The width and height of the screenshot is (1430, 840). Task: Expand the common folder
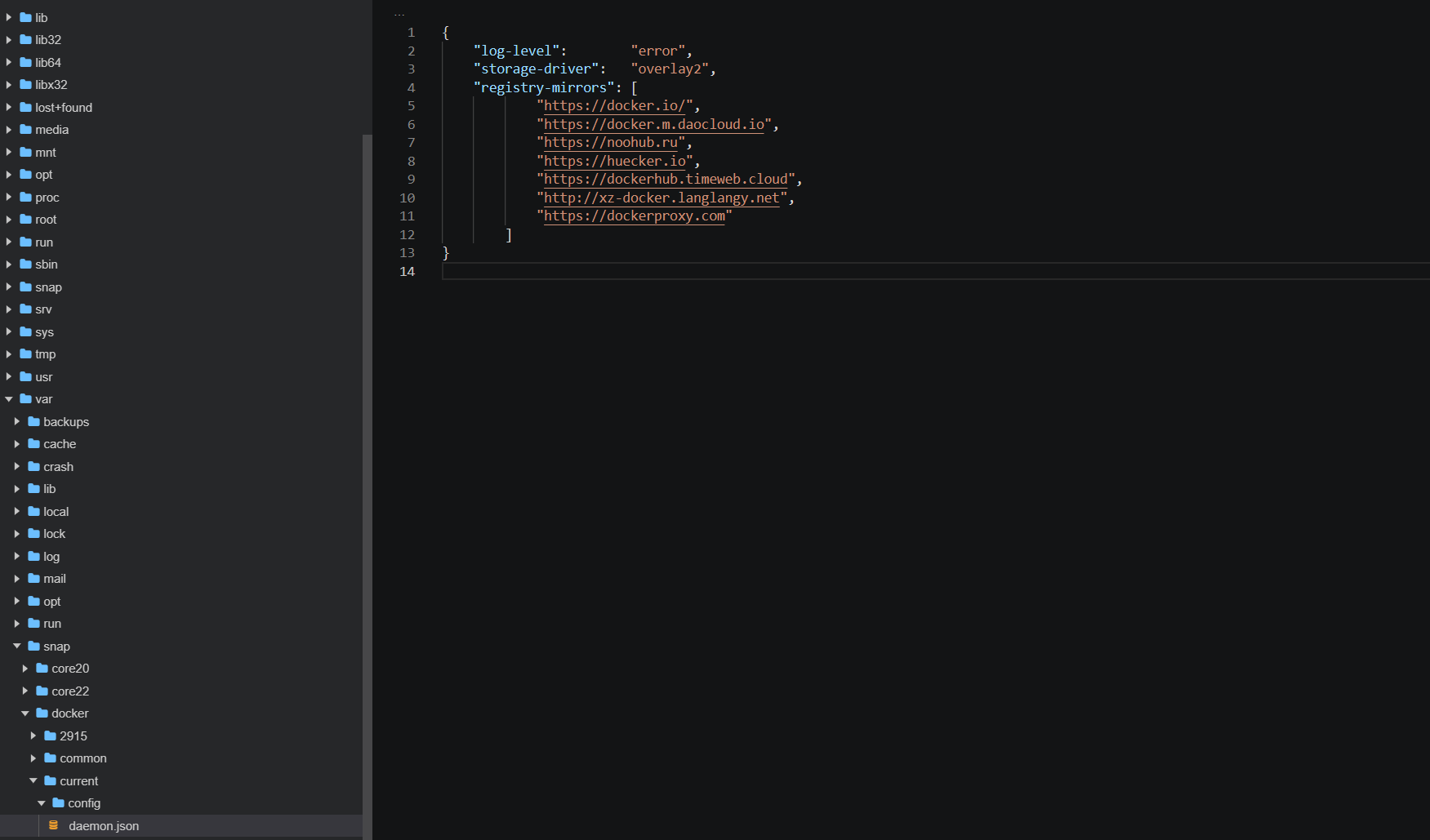[33, 758]
